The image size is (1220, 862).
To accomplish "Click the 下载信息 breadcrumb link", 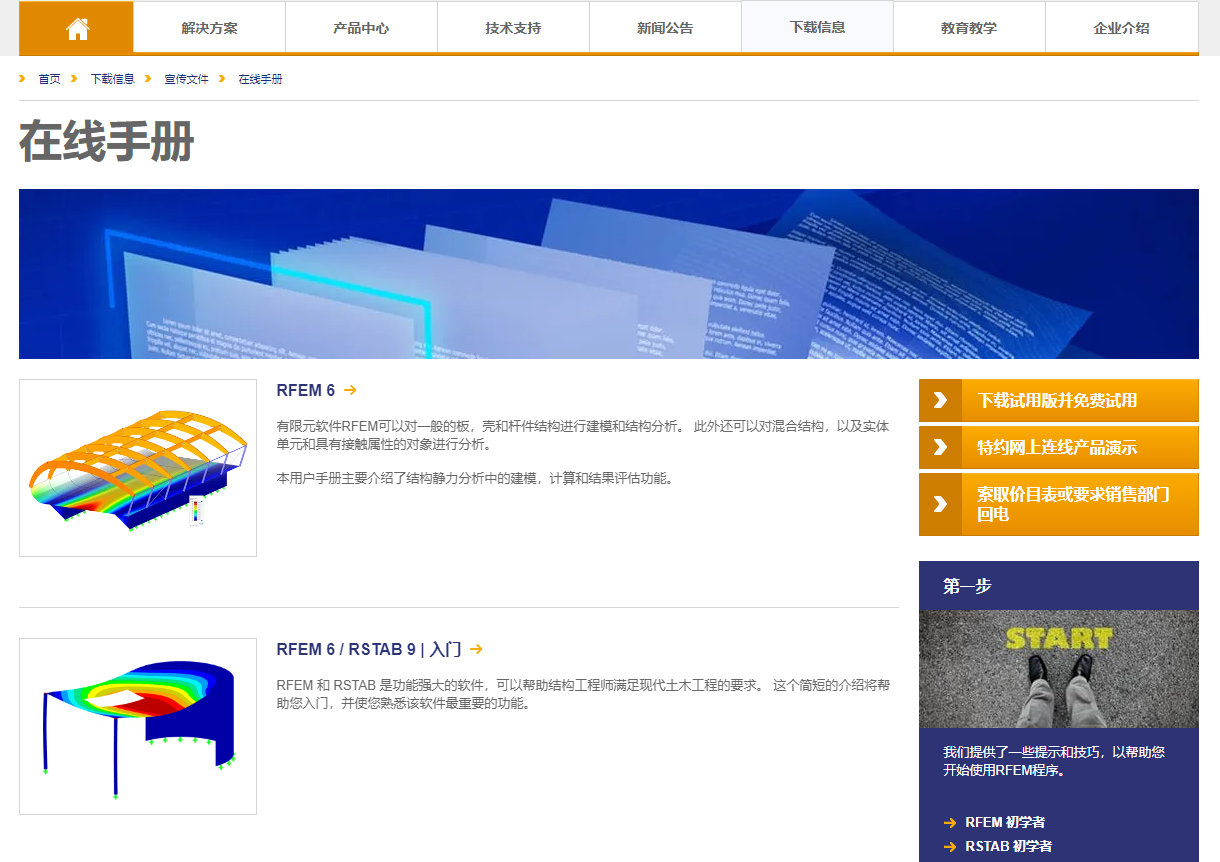I will [x=112, y=79].
